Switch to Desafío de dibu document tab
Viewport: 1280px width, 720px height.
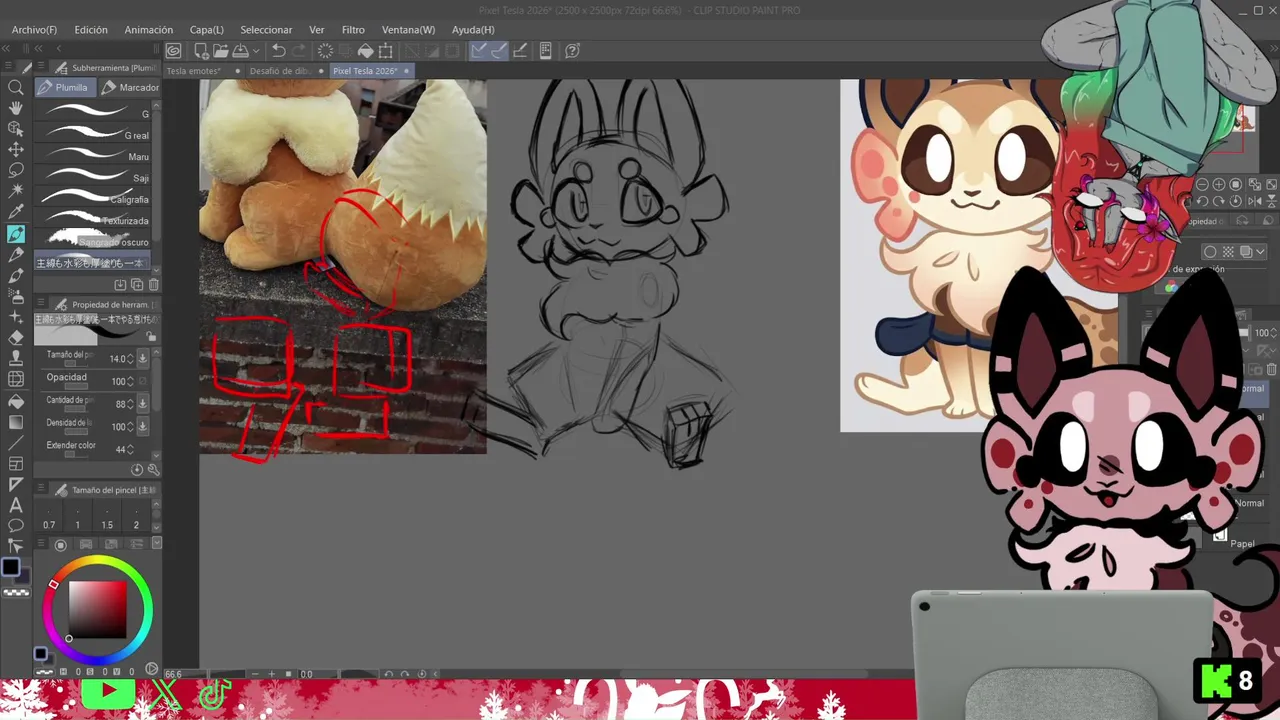pos(286,71)
